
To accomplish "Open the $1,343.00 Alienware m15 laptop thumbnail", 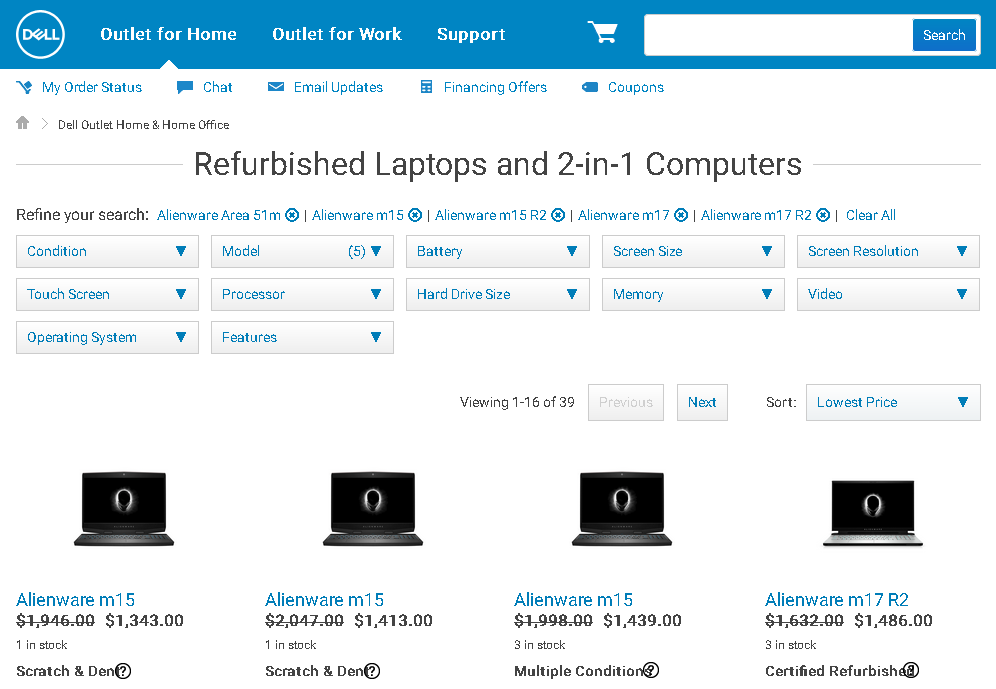I will (x=124, y=509).
